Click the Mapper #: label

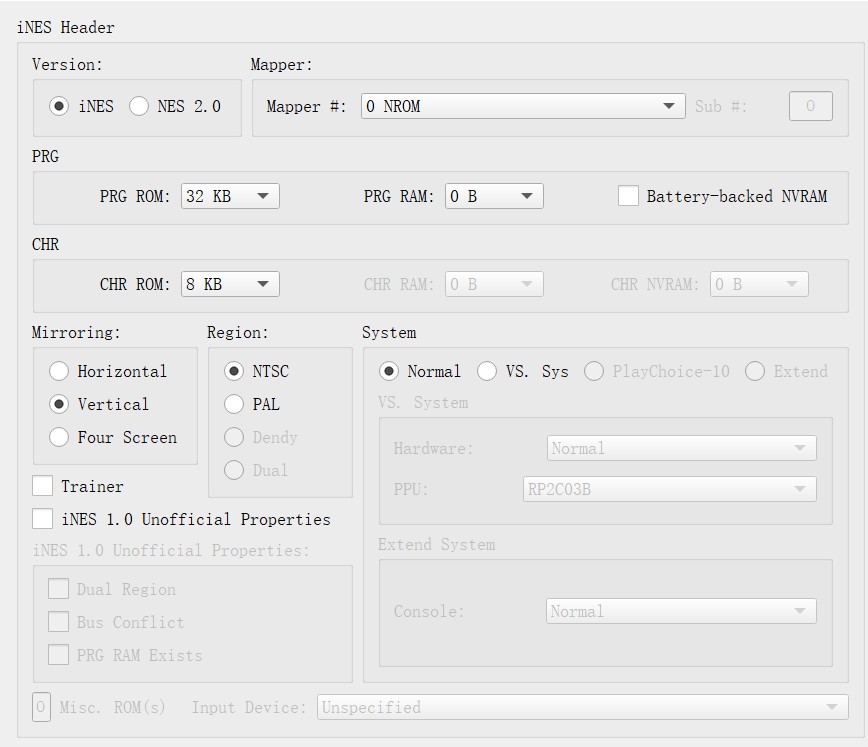pyautogui.click(x=306, y=106)
